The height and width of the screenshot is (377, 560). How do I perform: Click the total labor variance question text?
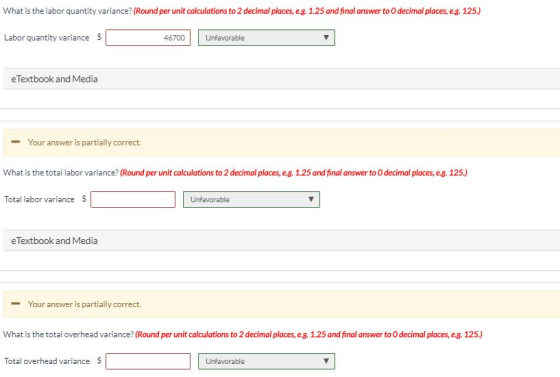click(61, 173)
